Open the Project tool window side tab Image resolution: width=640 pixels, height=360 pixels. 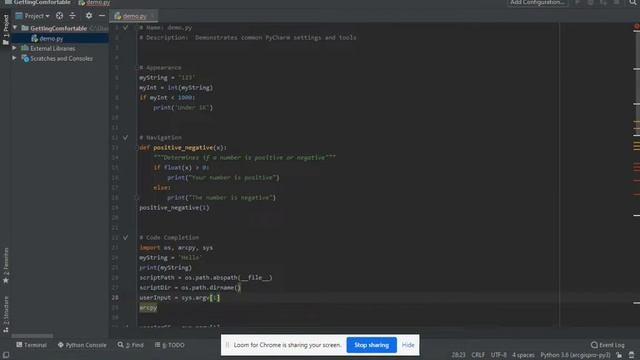6,30
